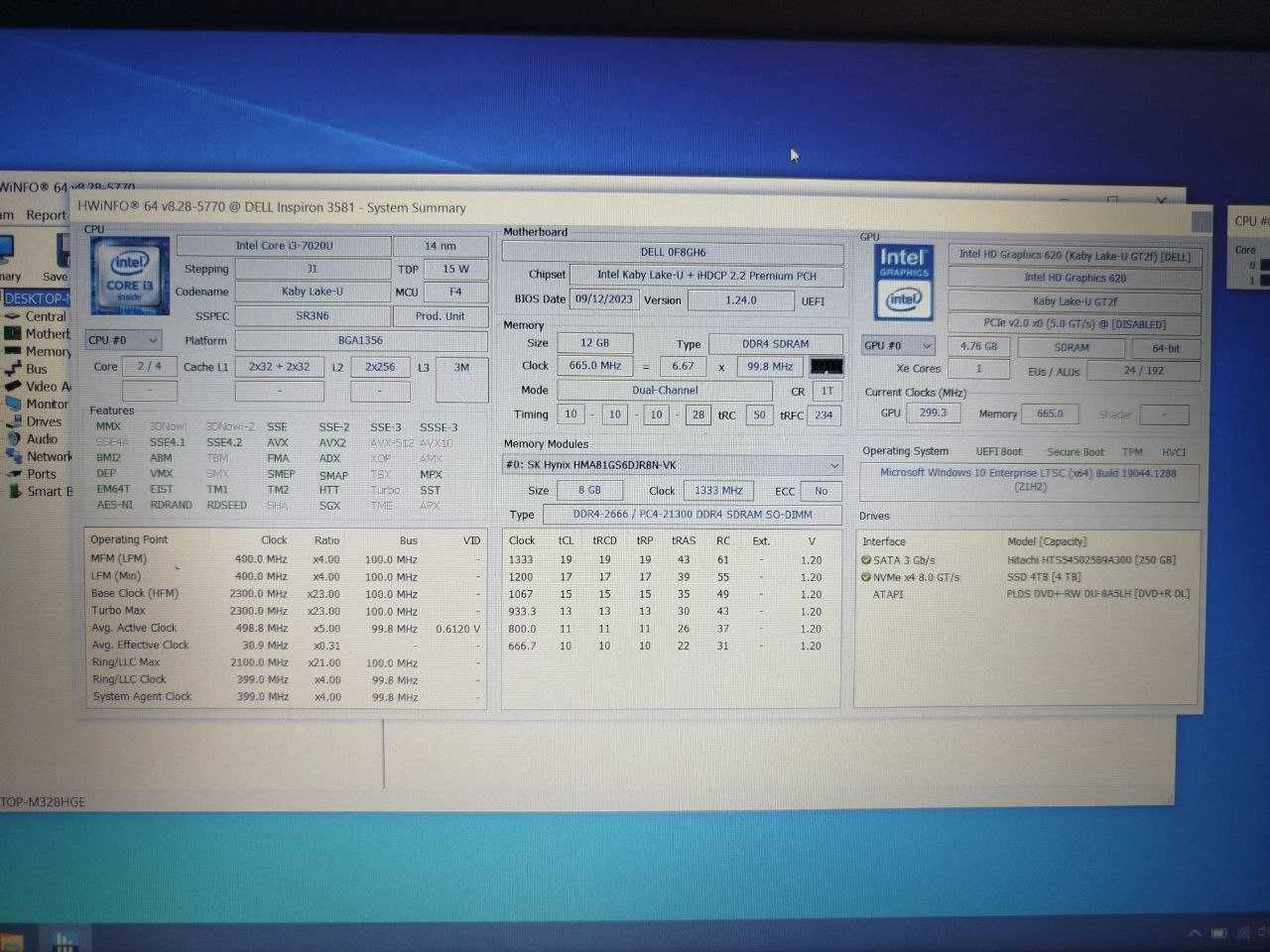Viewport: 1270px width, 952px height.
Task: Click the Kaby Lake-U codename field
Action: coord(312,292)
